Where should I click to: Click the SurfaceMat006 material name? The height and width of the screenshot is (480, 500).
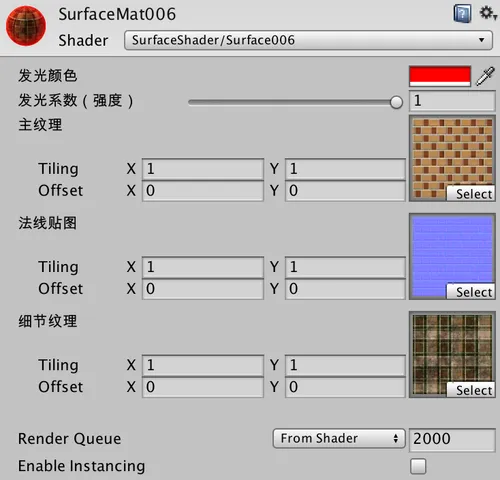117,14
